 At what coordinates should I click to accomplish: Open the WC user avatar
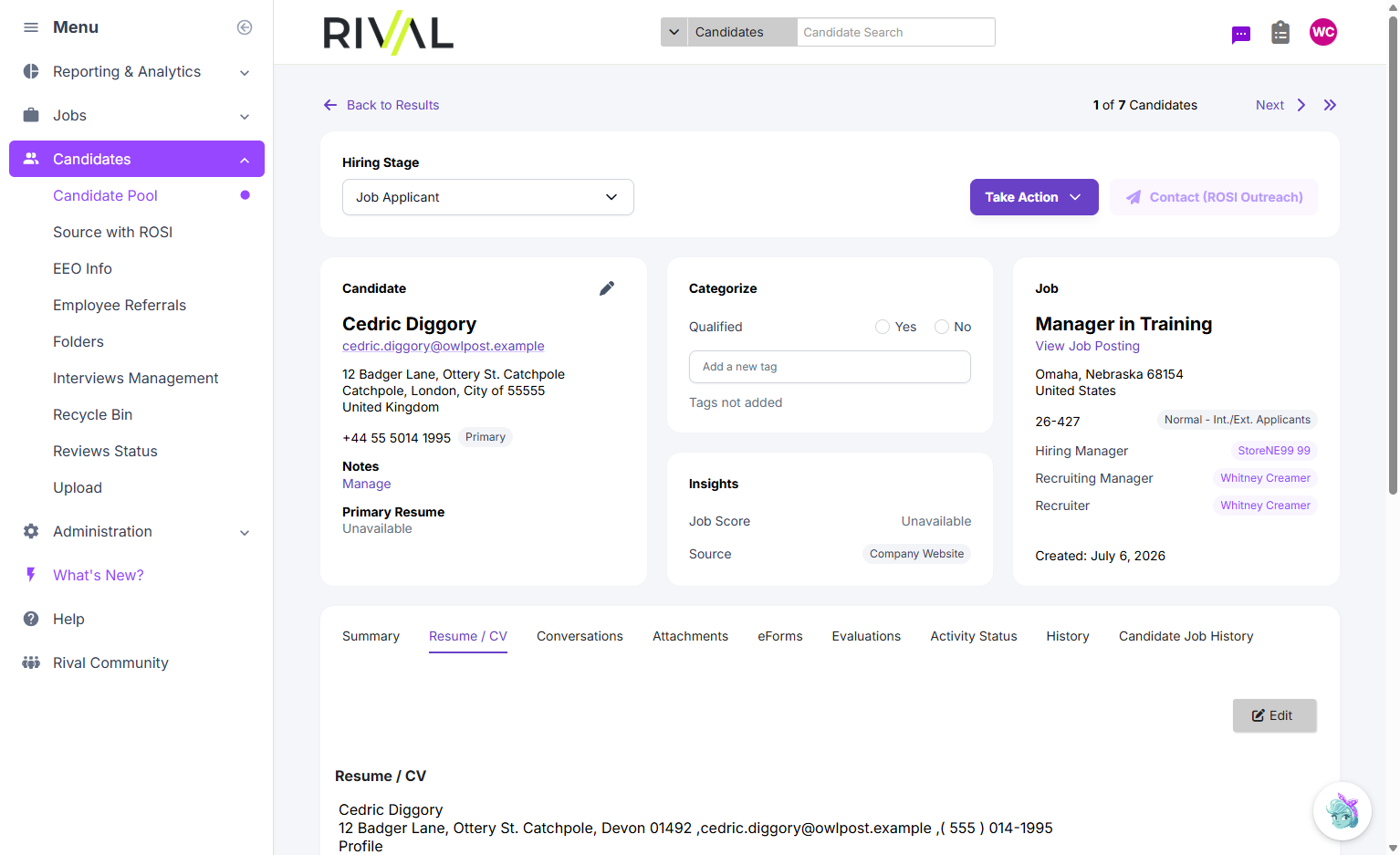coord(1323,32)
